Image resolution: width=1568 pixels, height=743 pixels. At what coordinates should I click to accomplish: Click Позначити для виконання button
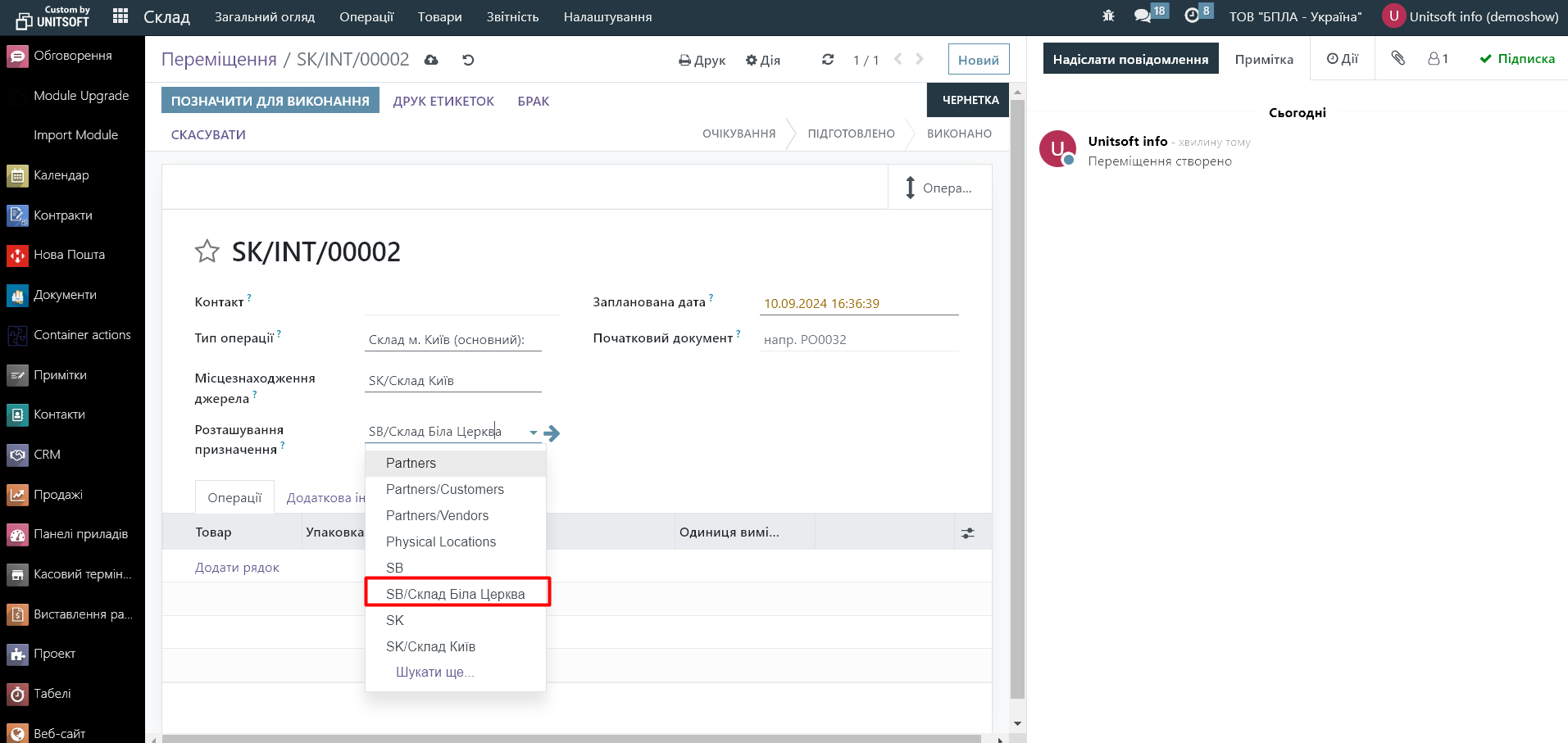270,101
